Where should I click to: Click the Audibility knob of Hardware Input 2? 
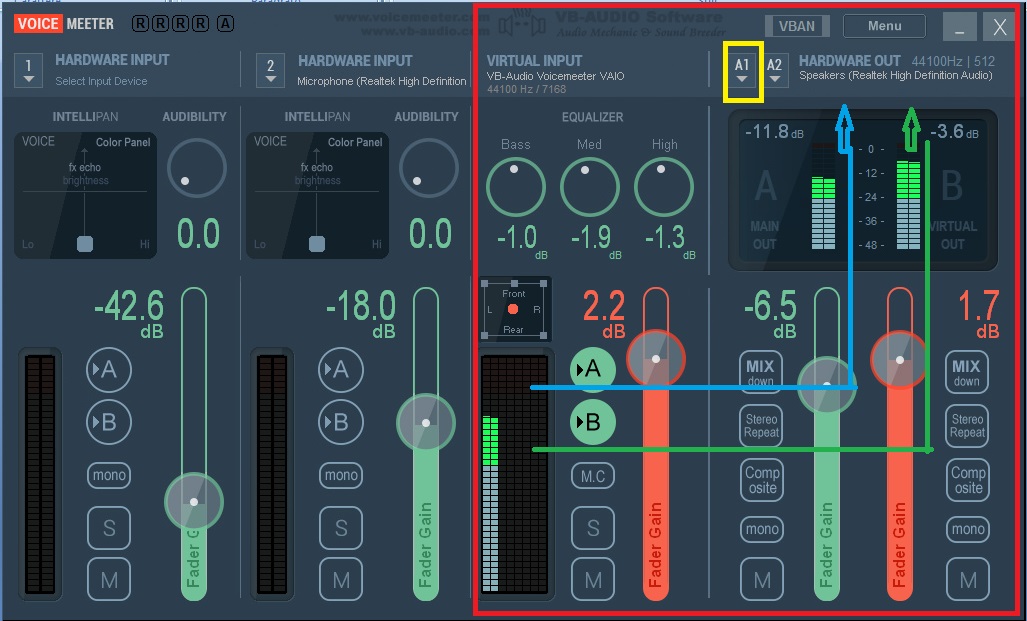pos(428,168)
